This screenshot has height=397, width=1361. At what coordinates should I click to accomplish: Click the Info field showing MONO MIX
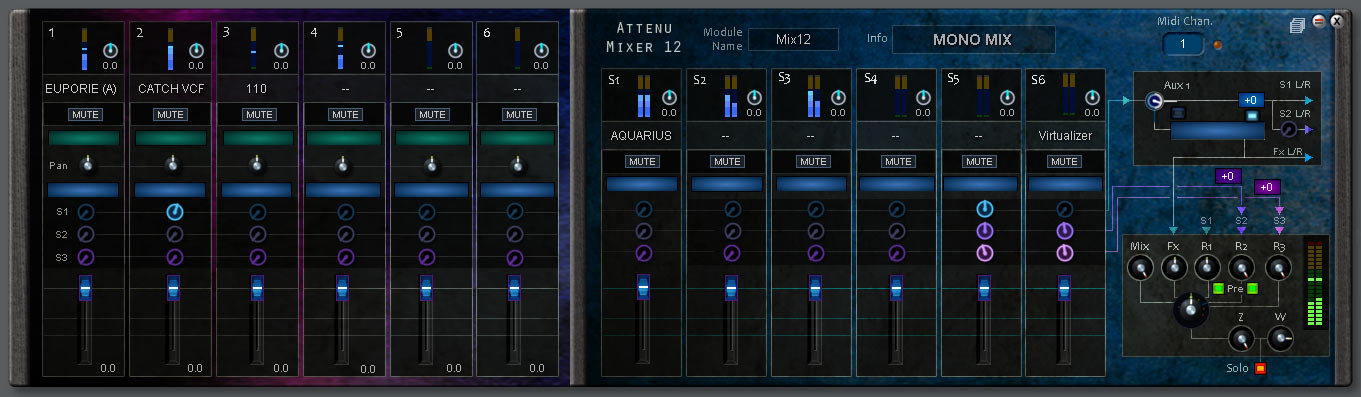coord(973,40)
